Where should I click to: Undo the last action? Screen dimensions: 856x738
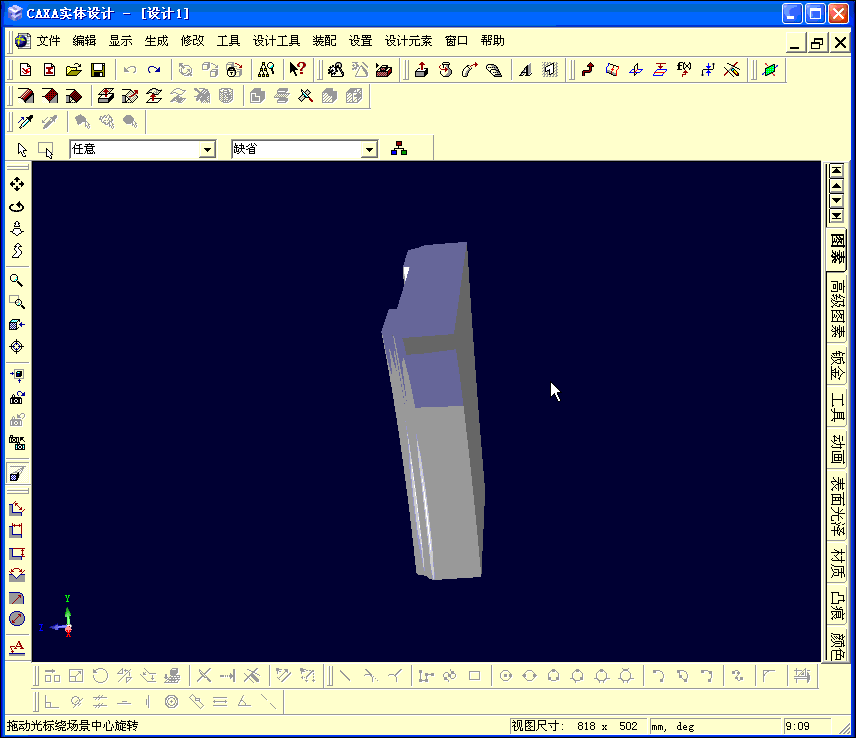point(130,70)
